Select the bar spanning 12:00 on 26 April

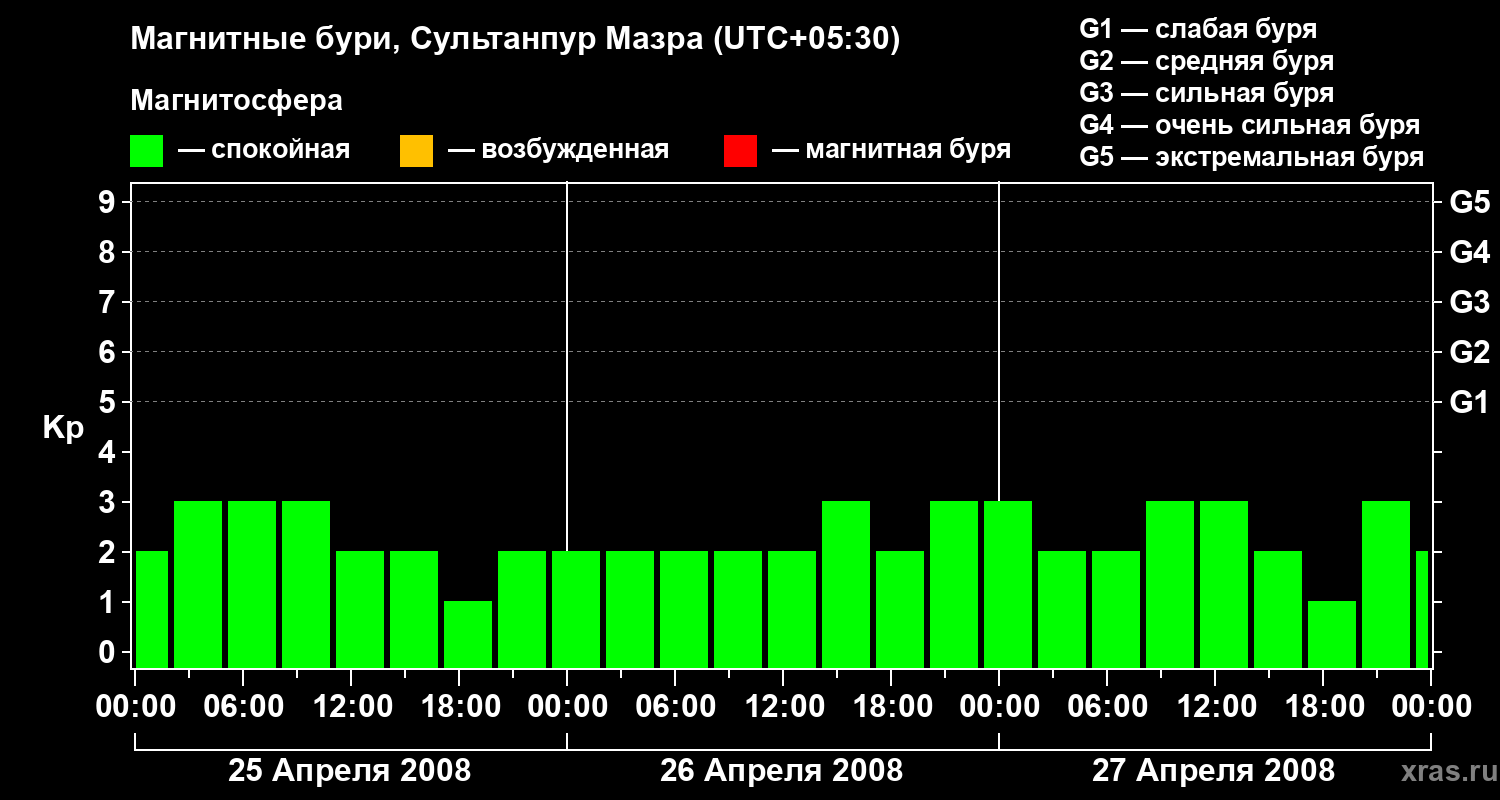[x=792, y=609]
